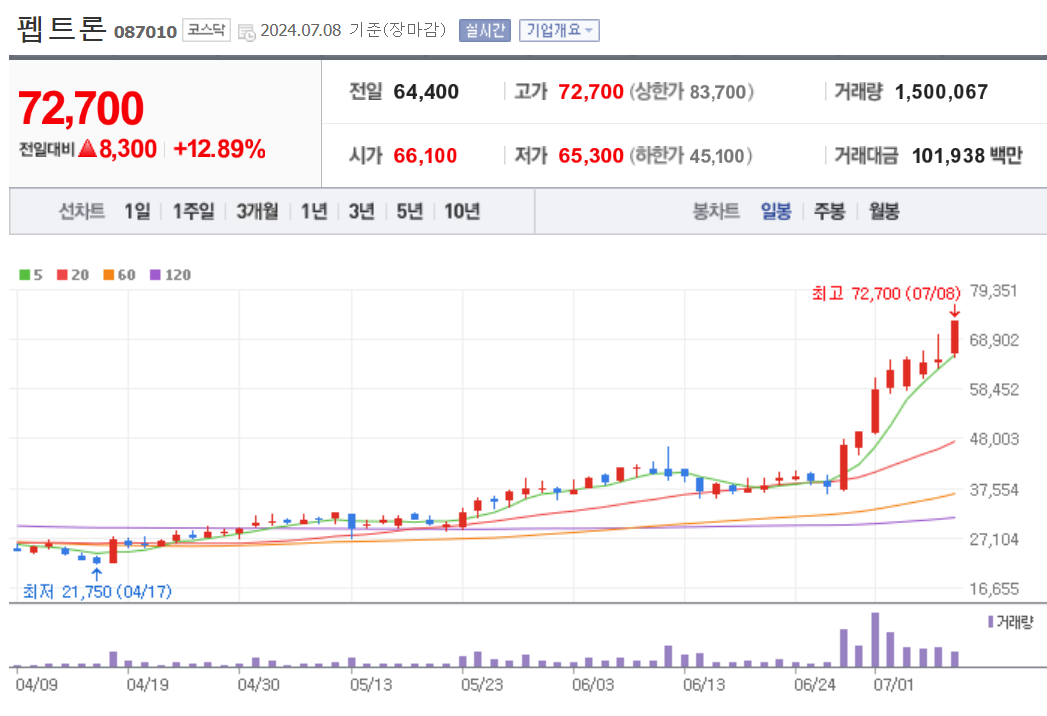Click the volume value 1,500,067
This screenshot has height=716, width=1047.
941,92
